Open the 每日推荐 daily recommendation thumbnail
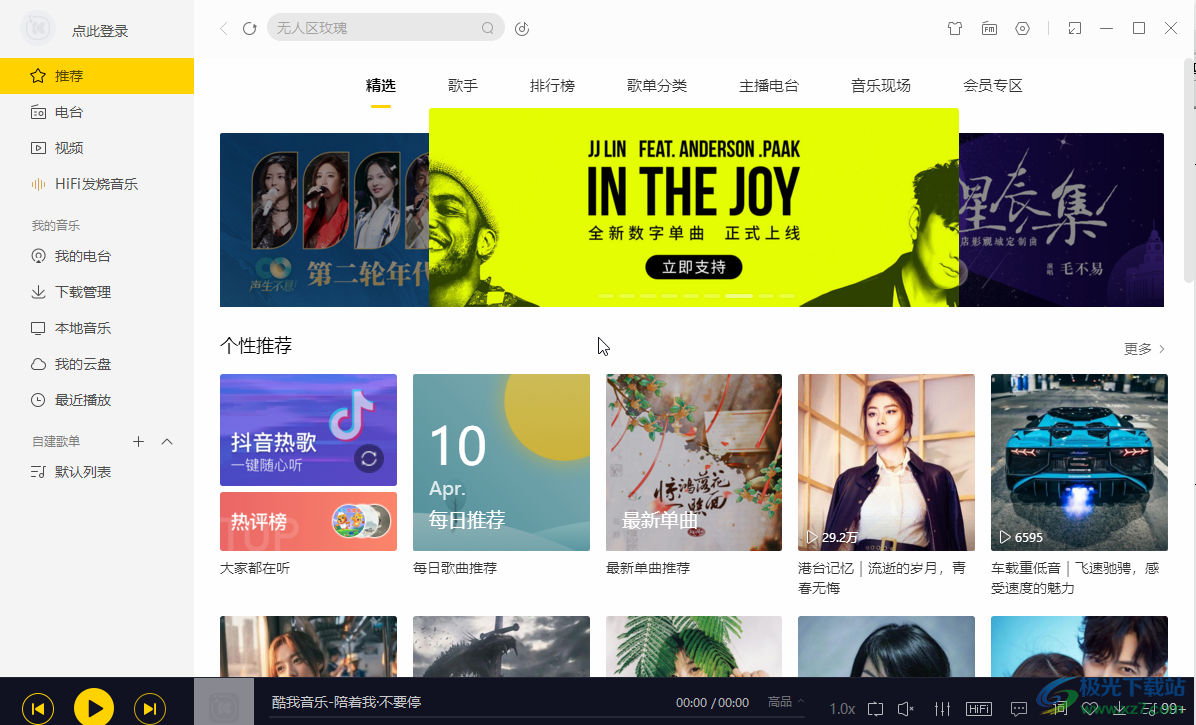The height and width of the screenshot is (725, 1196). [501, 462]
